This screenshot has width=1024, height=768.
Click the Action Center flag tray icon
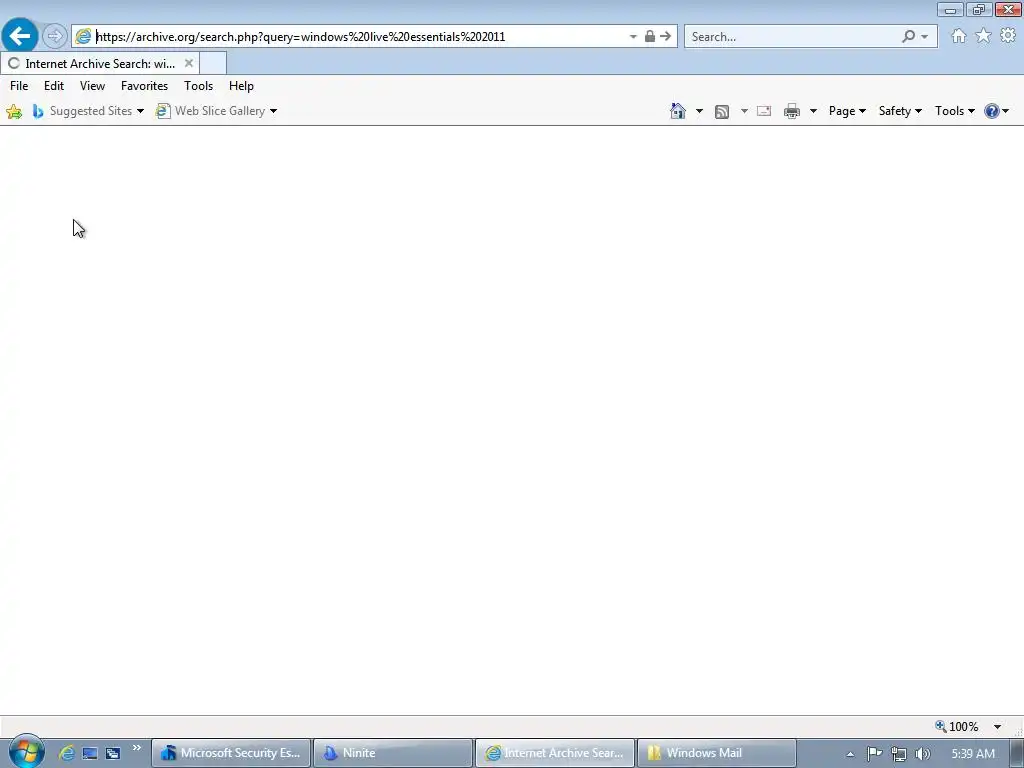pyautogui.click(x=874, y=754)
